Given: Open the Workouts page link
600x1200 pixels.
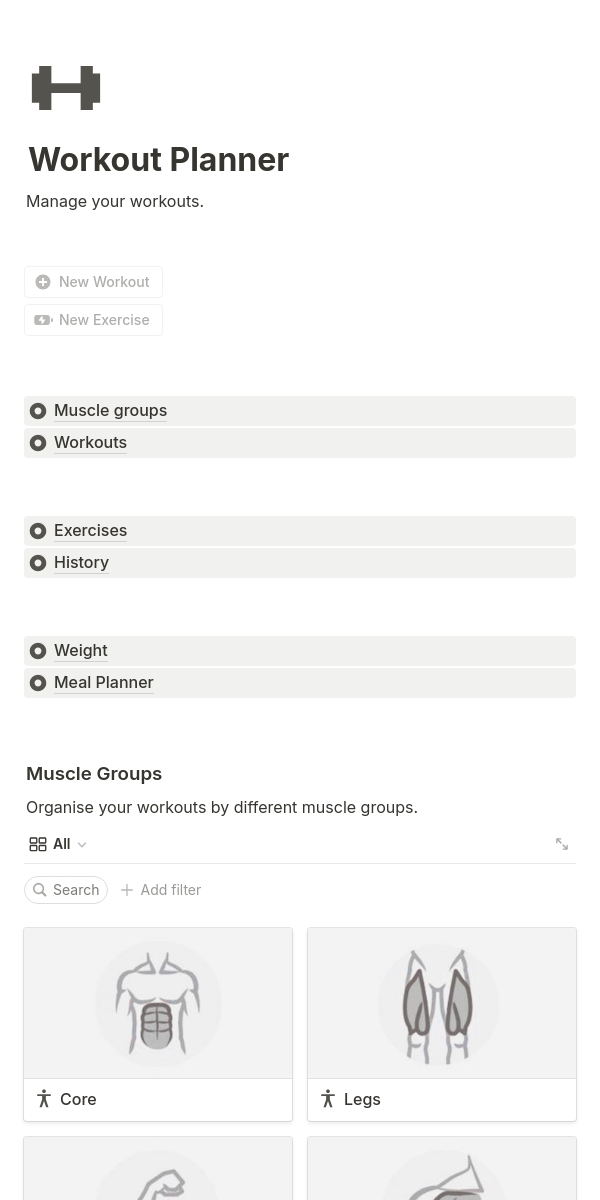Looking at the screenshot, I should pos(90,443).
